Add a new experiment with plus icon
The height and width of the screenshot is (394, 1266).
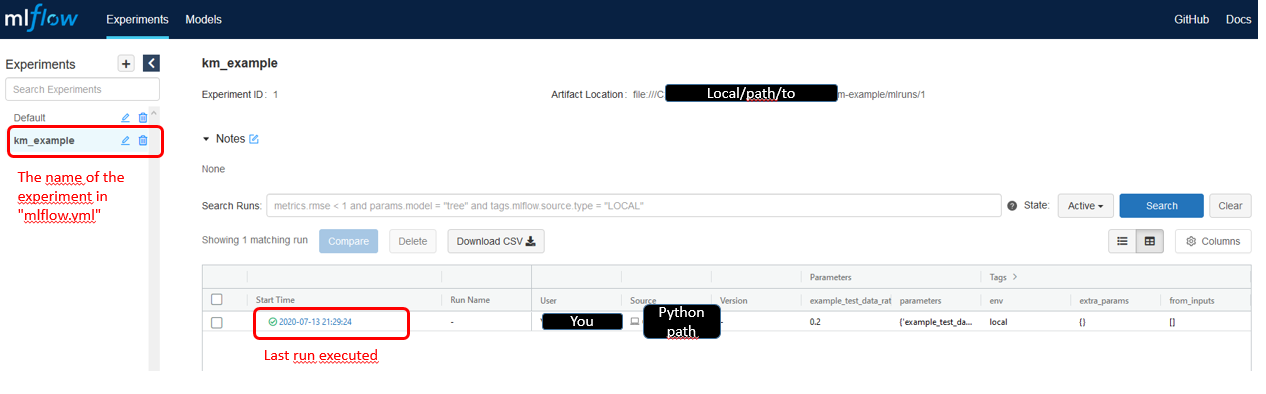coord(126,63)
